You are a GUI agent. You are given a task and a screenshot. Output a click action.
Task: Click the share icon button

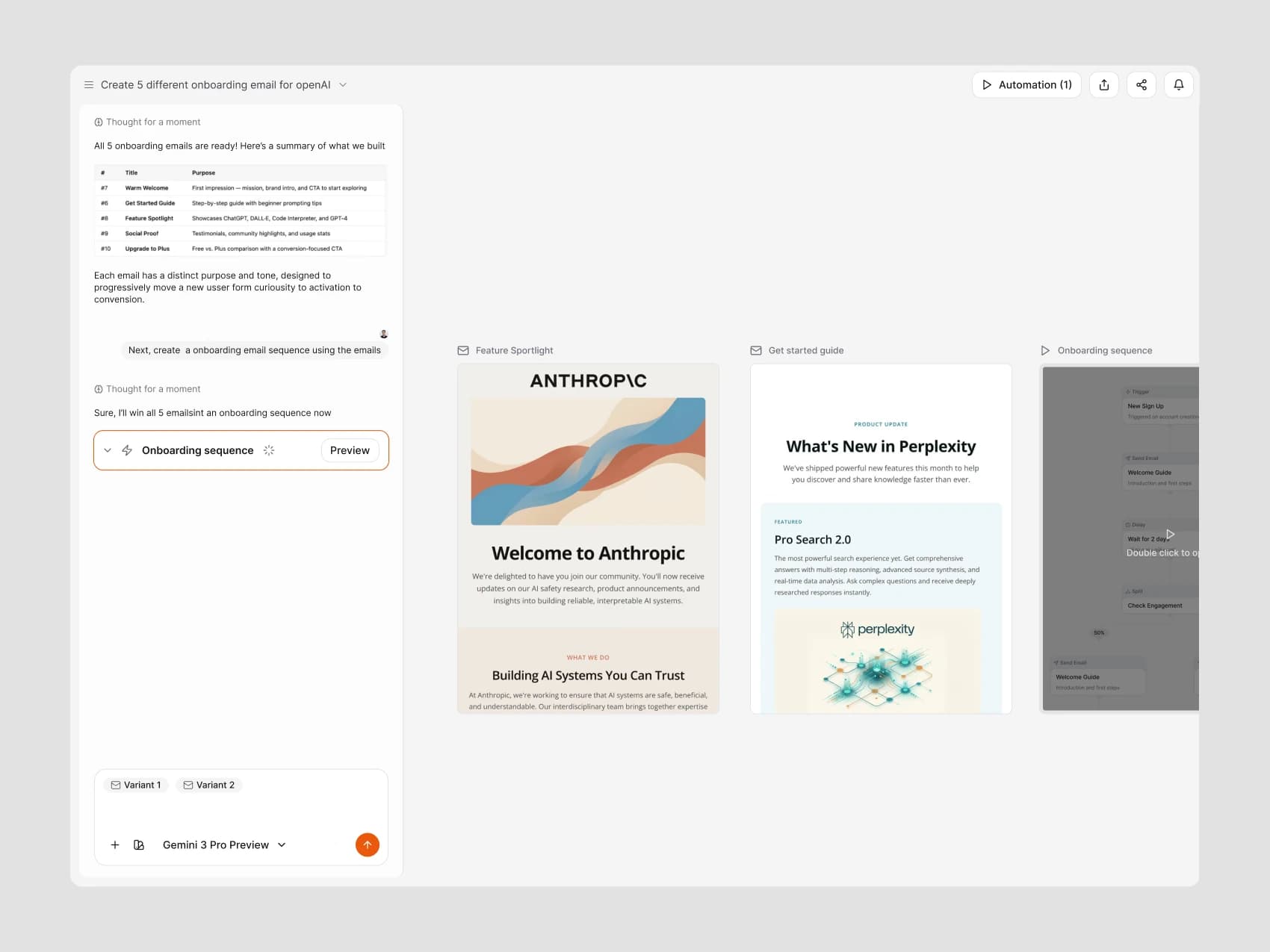[x=1142, y=85]
